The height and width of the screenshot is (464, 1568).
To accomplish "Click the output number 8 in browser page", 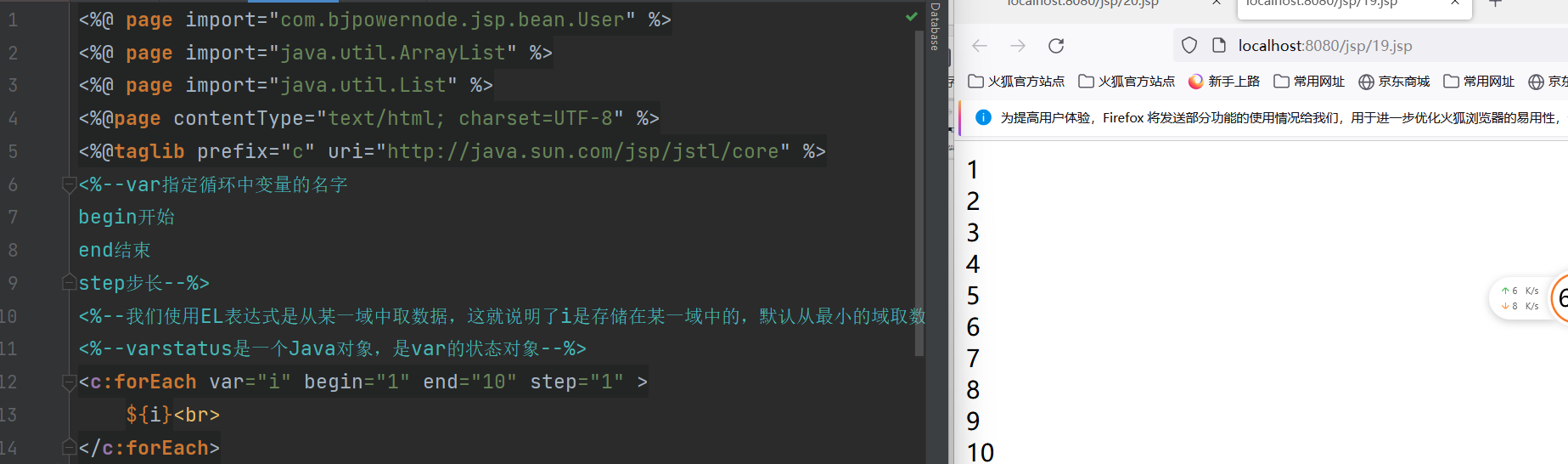I will 973,390.
